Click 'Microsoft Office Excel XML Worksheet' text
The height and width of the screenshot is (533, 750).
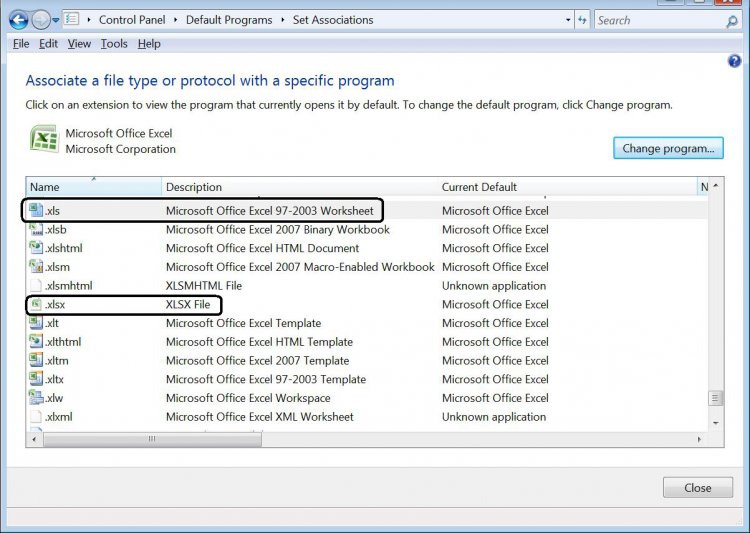click(x=259, y=417)
